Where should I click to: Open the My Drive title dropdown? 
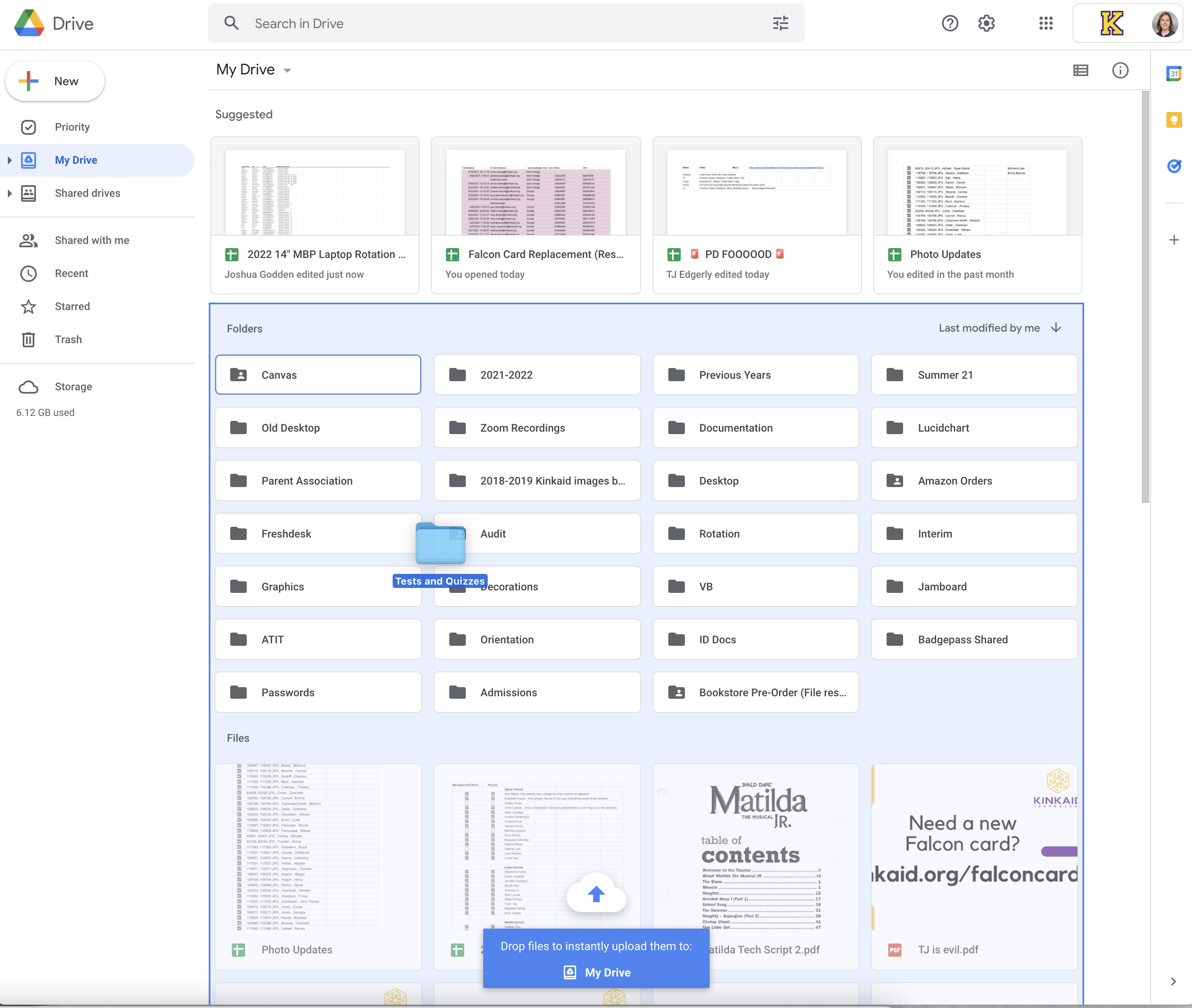tap(287, 71)
